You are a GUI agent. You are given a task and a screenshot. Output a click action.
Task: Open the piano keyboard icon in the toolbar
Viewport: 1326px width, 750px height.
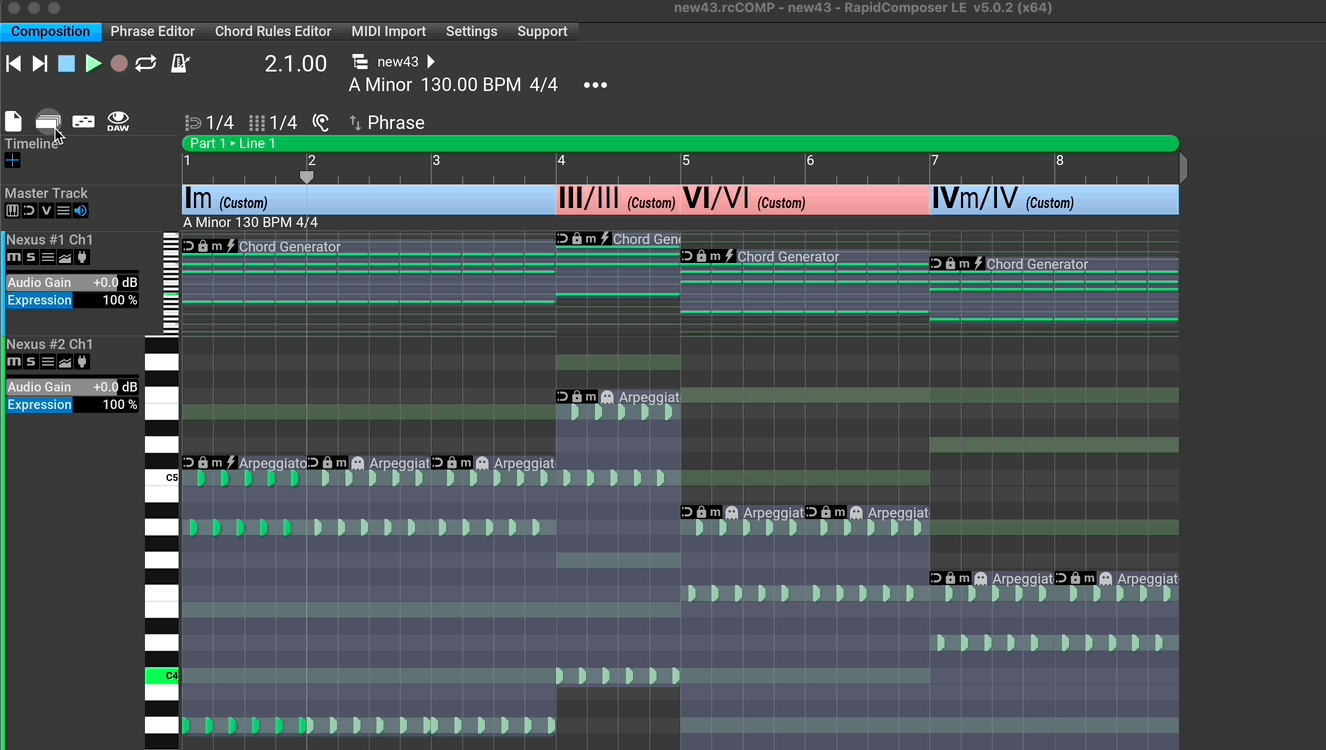84,121
